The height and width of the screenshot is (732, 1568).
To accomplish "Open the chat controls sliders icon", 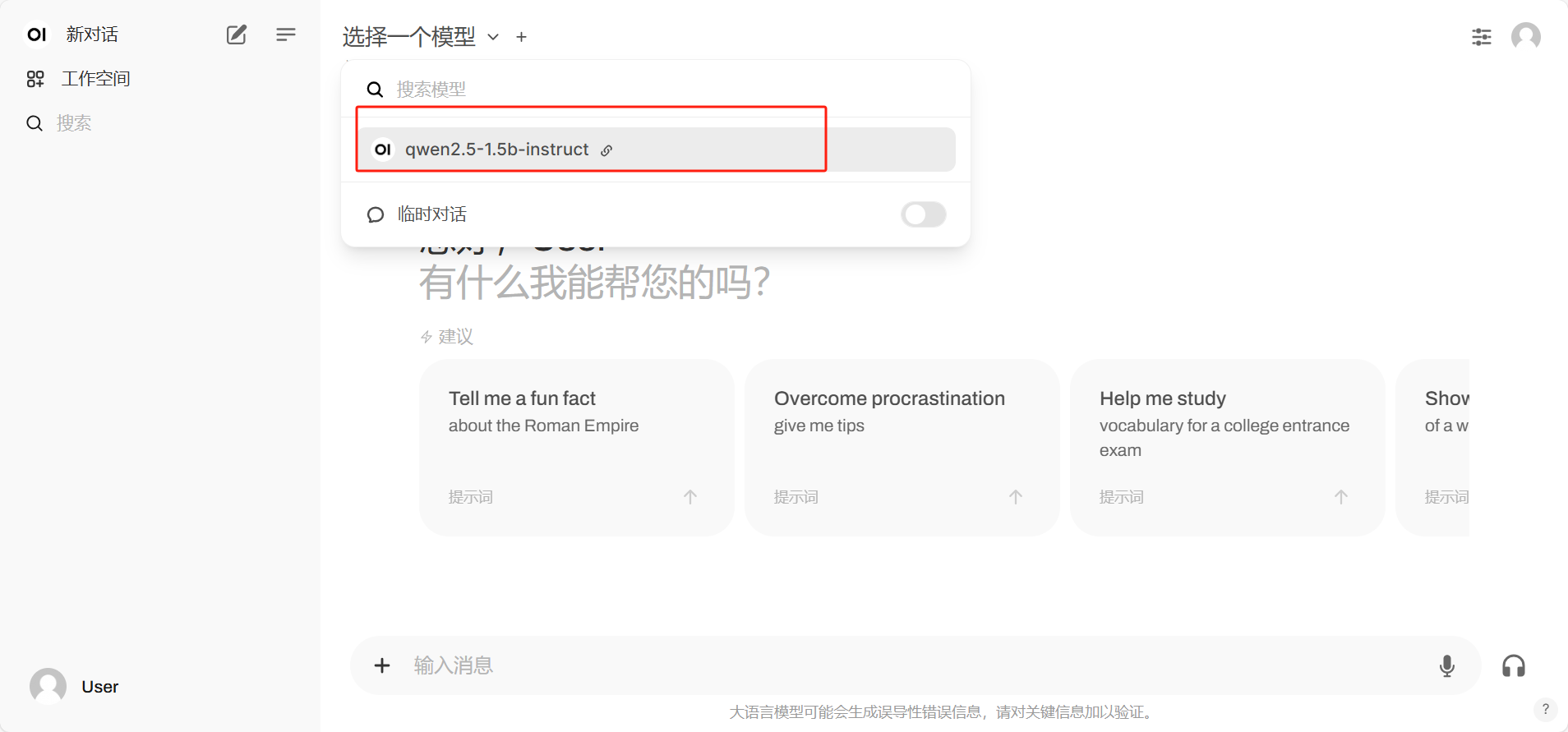I will pyautogui.click(x=1481, y=37).
